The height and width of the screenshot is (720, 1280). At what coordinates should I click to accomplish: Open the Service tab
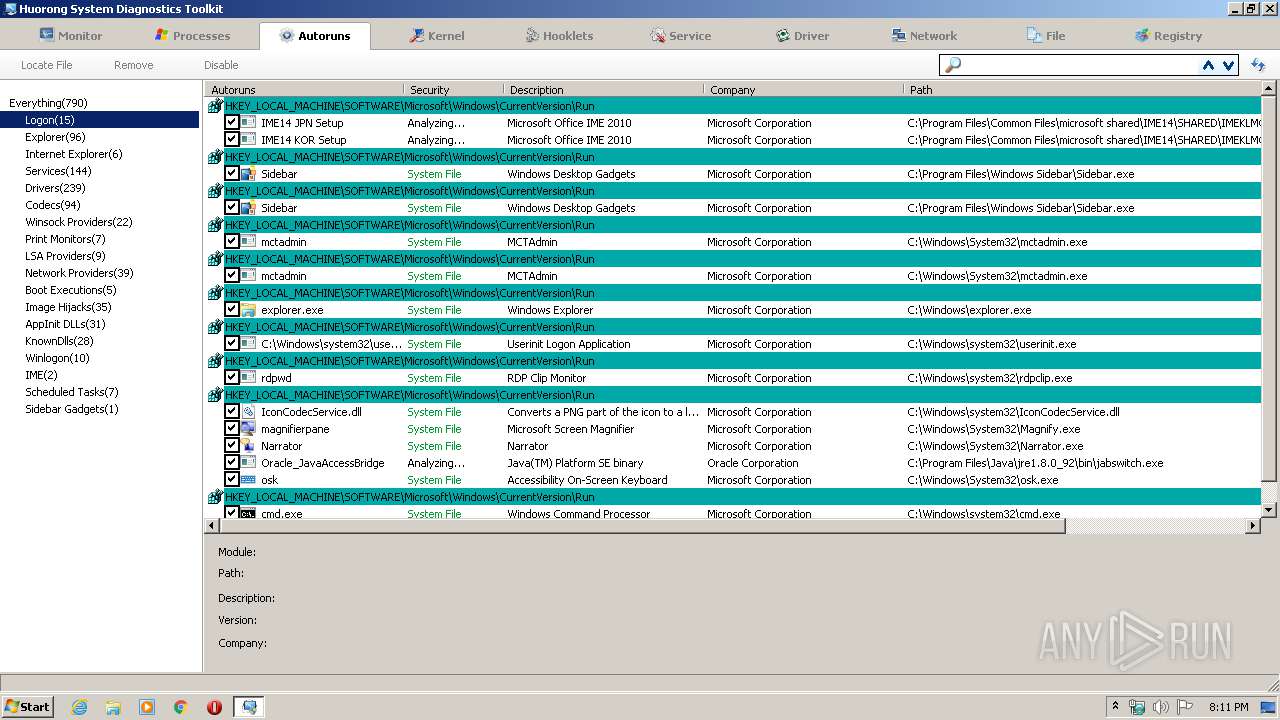pyautogui.click(x=680, y=35)
